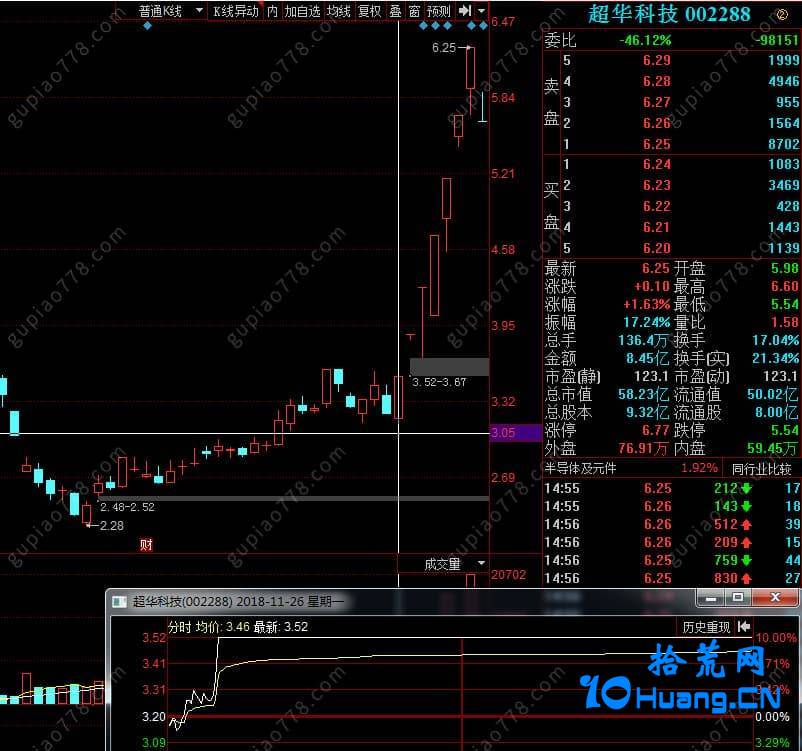Image resolution: width=802 pixels, height=751 pixels.
Task: Select buy level 1 price 6.24
Action: click(657, 164)
